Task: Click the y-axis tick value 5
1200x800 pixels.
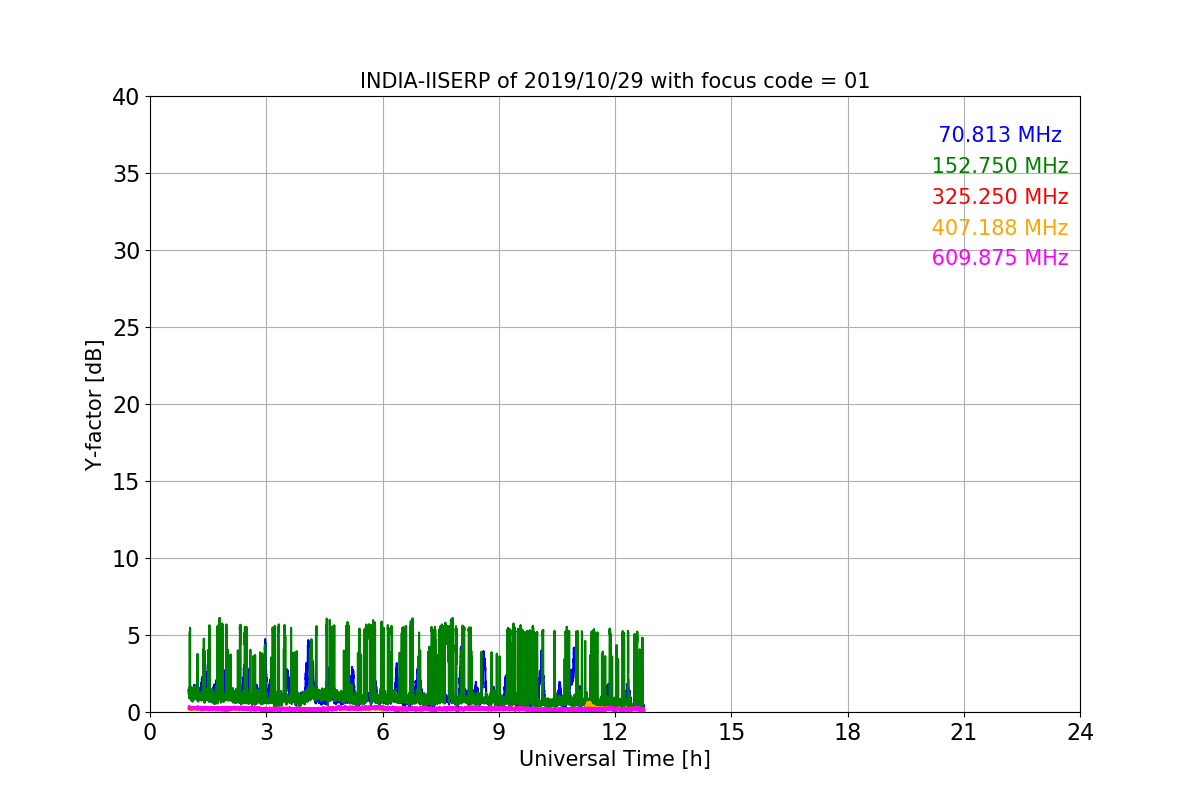Action: tap(132, 636)
